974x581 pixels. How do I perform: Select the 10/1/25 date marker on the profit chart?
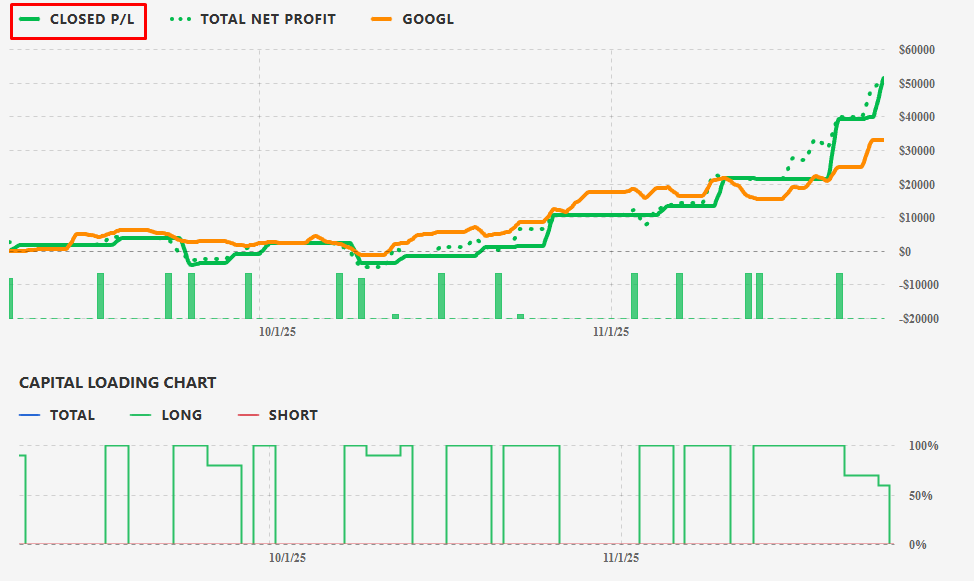(x=277, y=331)
